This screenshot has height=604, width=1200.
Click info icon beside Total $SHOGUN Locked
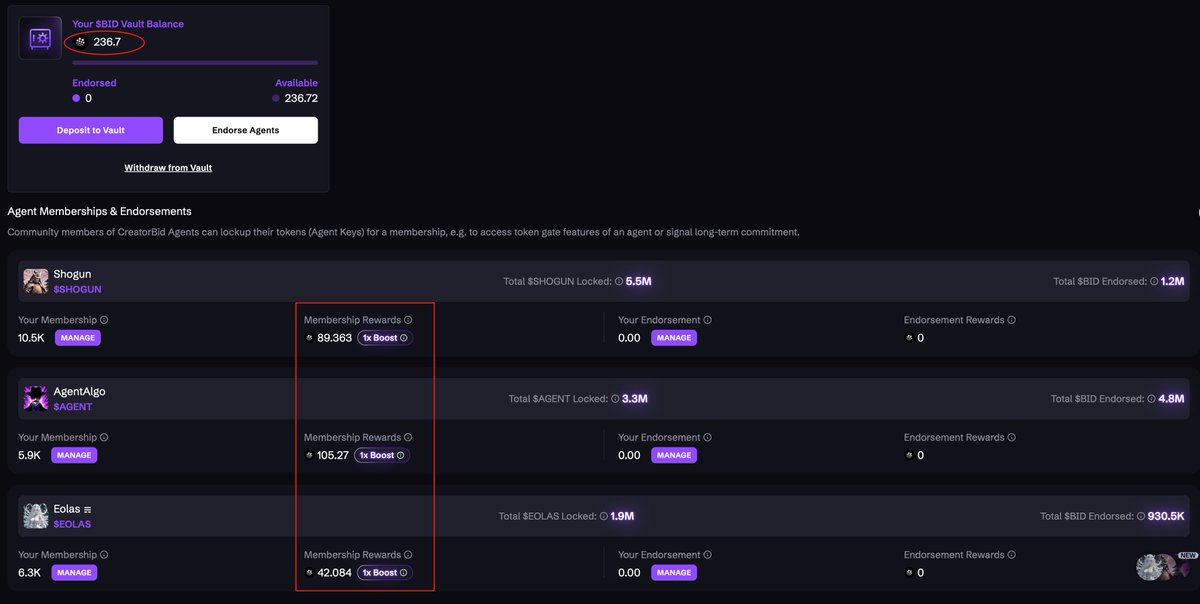click(619, 282)
